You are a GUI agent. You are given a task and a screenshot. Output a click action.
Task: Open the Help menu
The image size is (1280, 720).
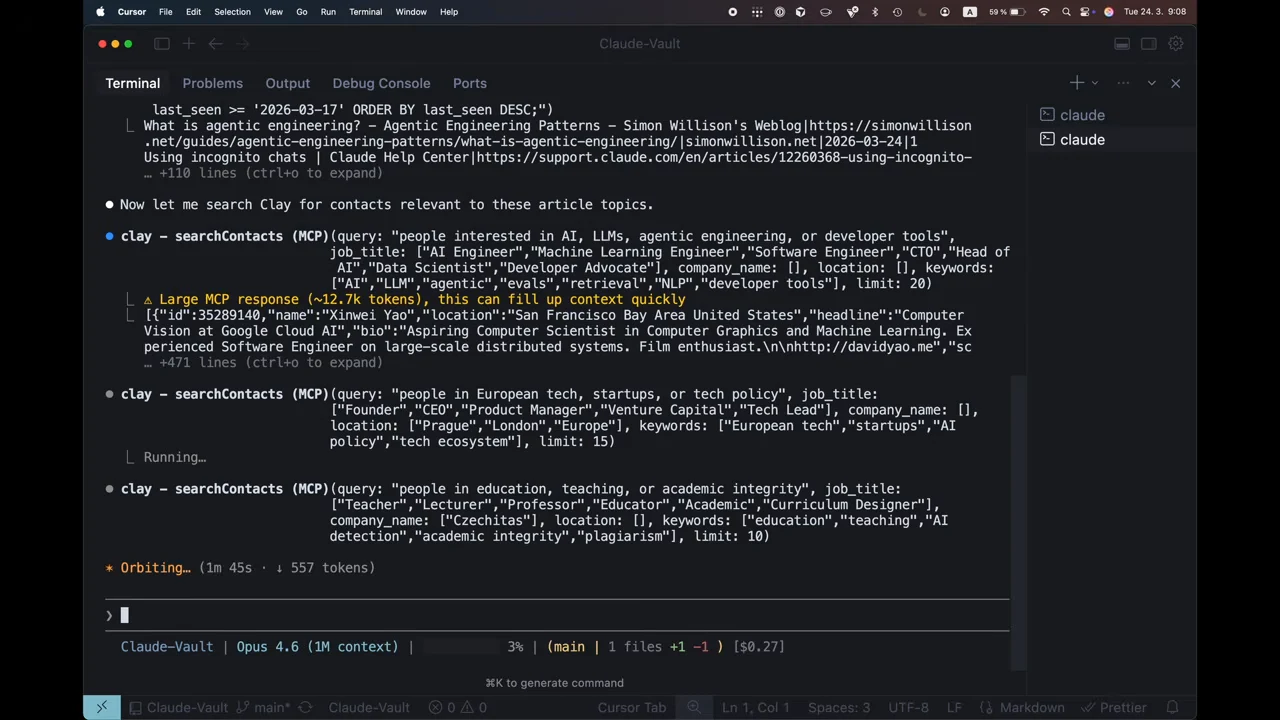pos(449,12)
